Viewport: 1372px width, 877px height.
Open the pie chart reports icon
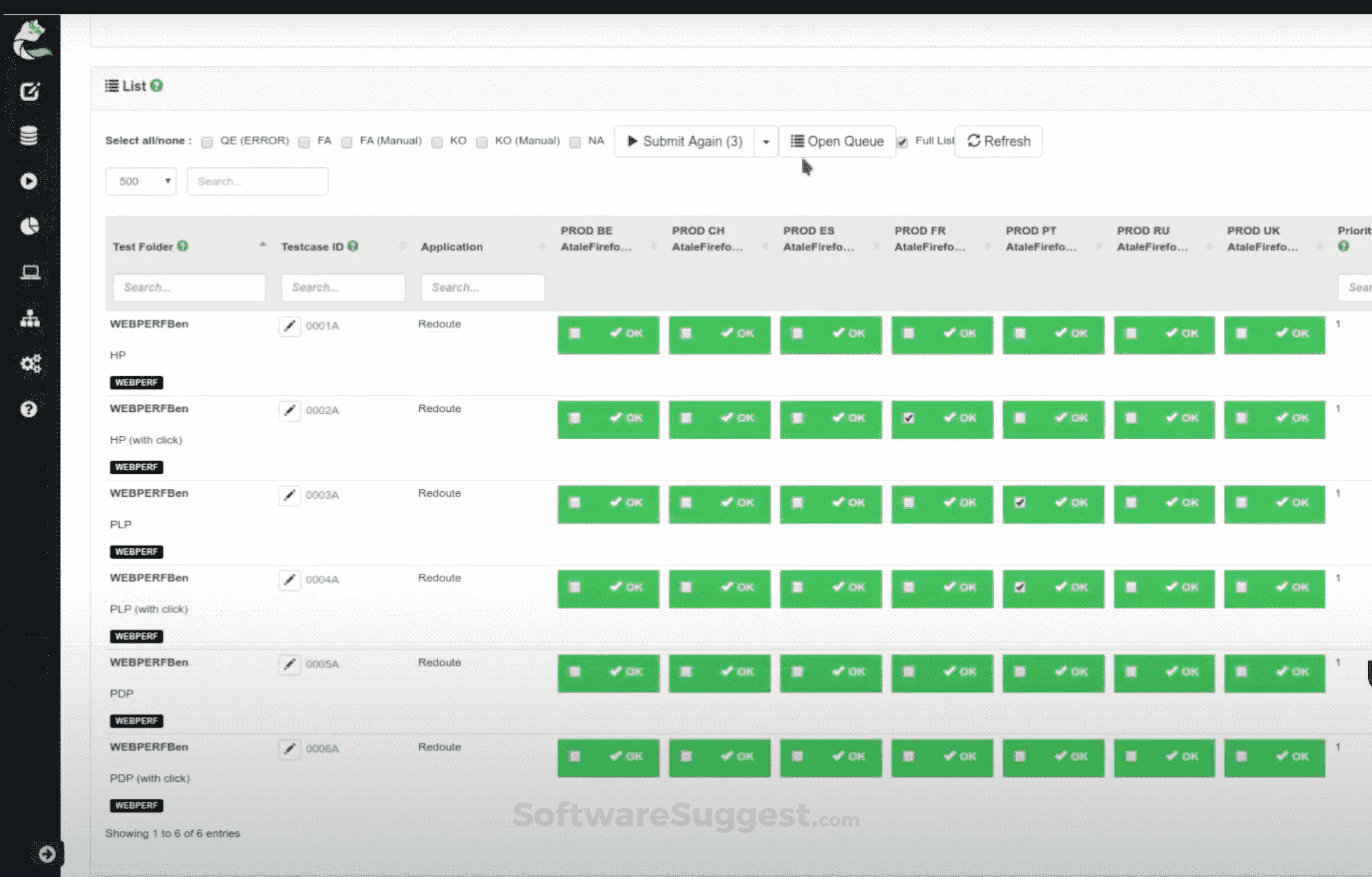click(x=29, y=226)
